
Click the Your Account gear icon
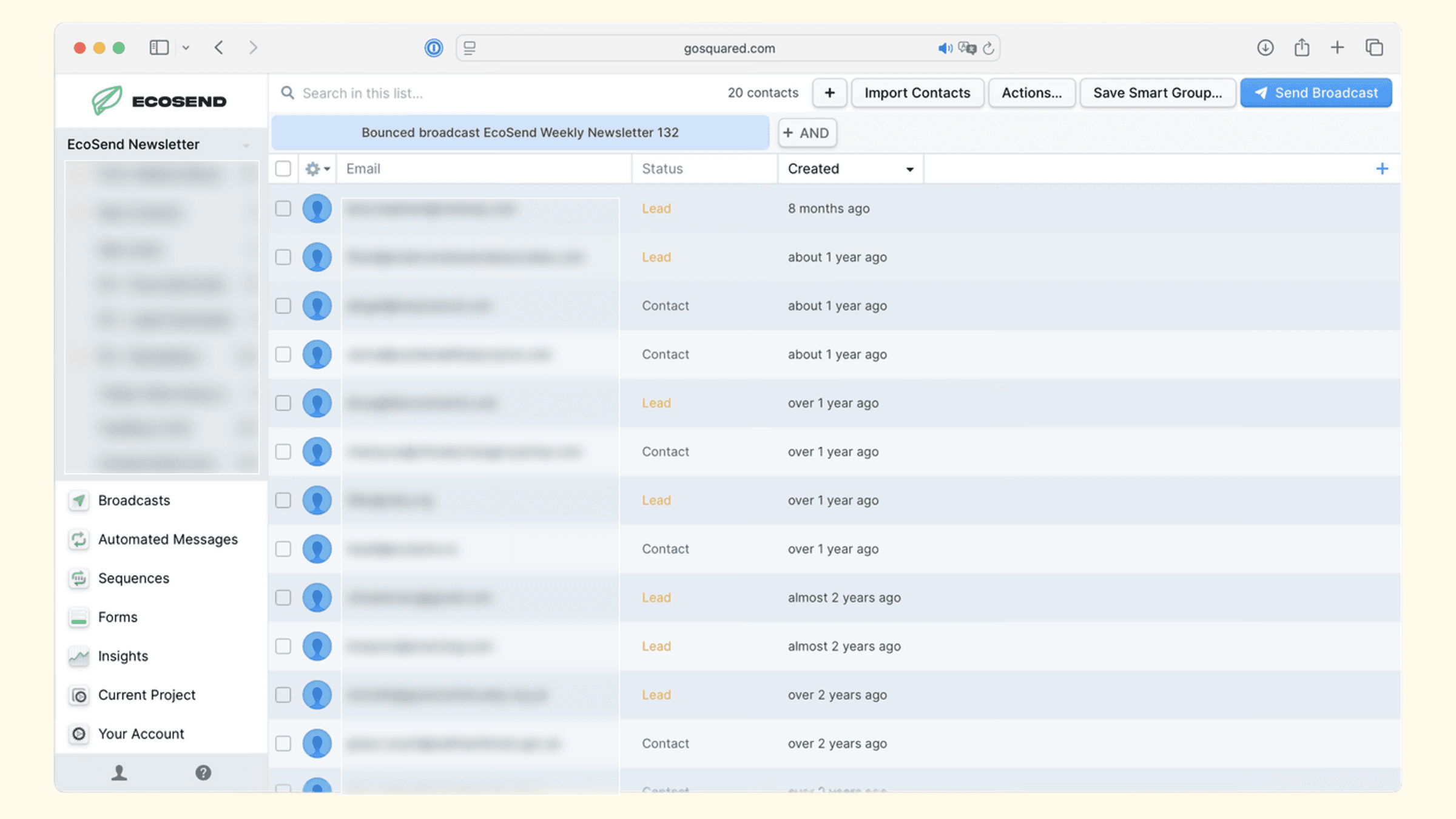pos(79,733)
